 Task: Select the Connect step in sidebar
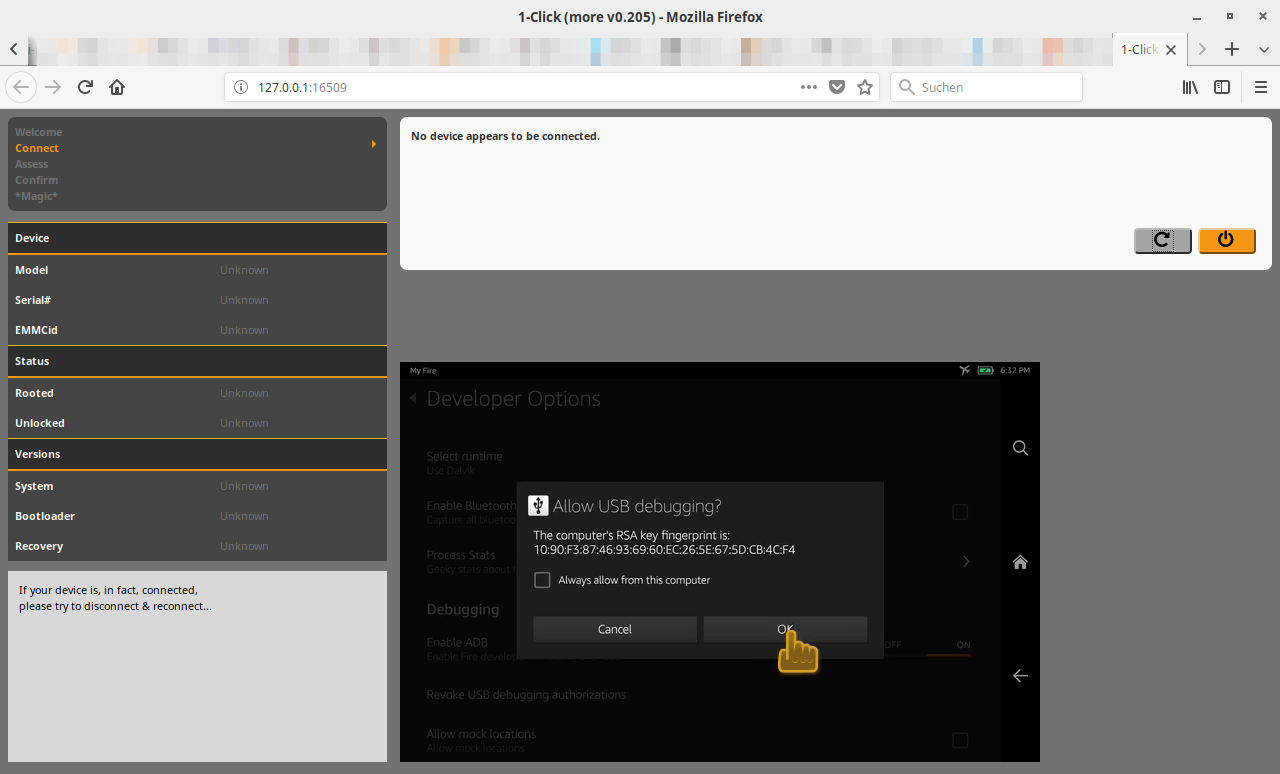(x=37, y=148)
